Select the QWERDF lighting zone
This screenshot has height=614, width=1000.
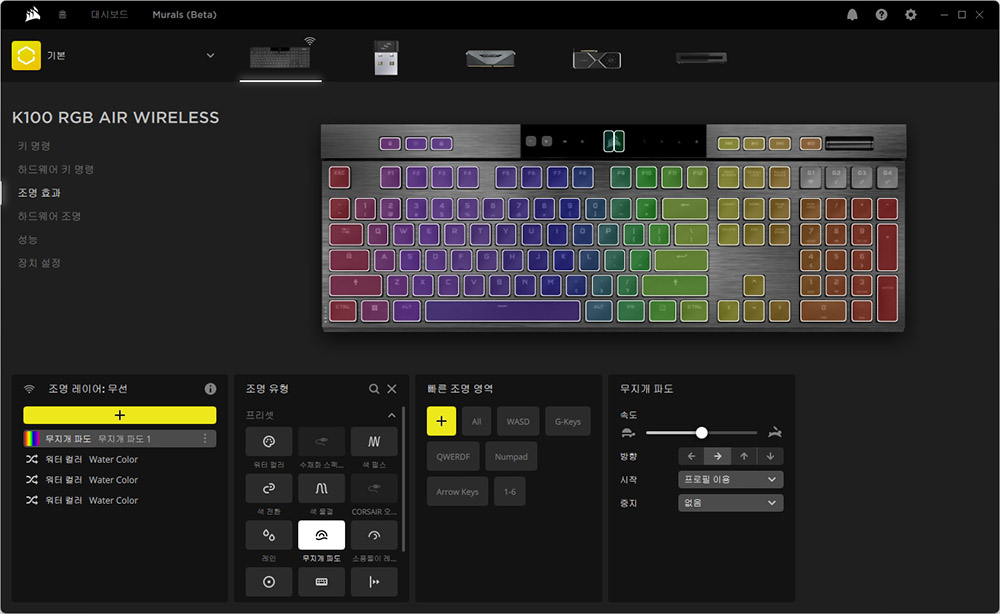coord(453,457)
